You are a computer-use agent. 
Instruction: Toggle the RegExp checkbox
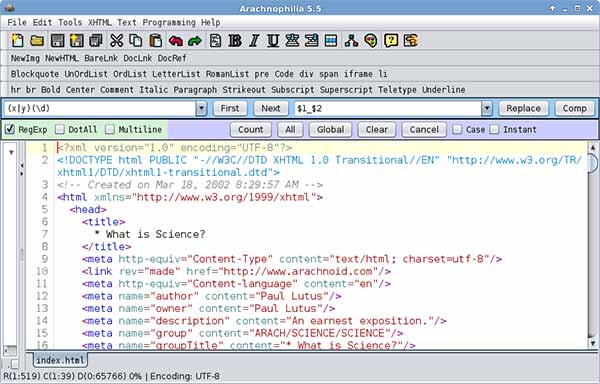pyautogui.click(x=10, y=129)
